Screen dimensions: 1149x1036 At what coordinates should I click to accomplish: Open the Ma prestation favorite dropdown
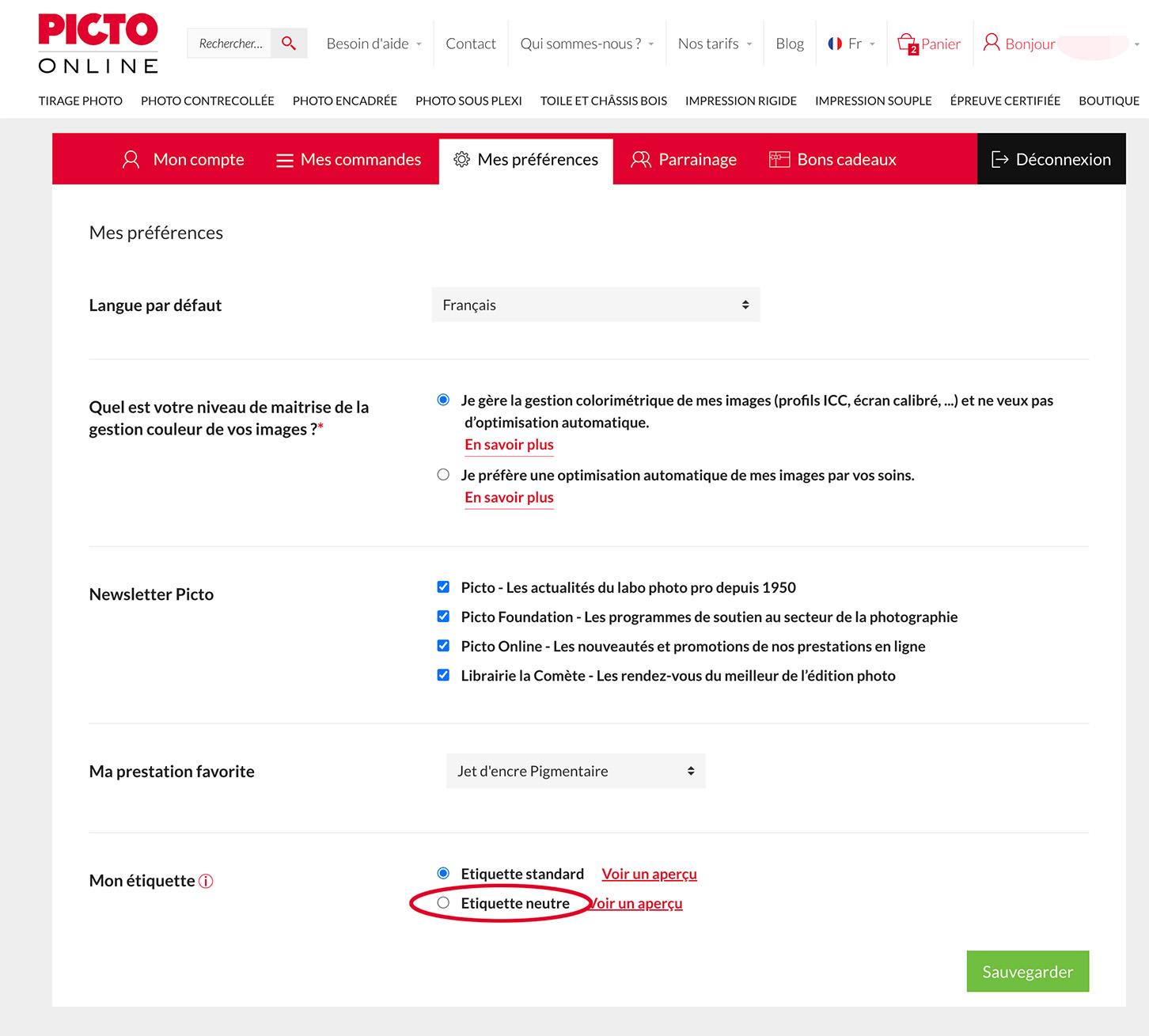[575, 771]
